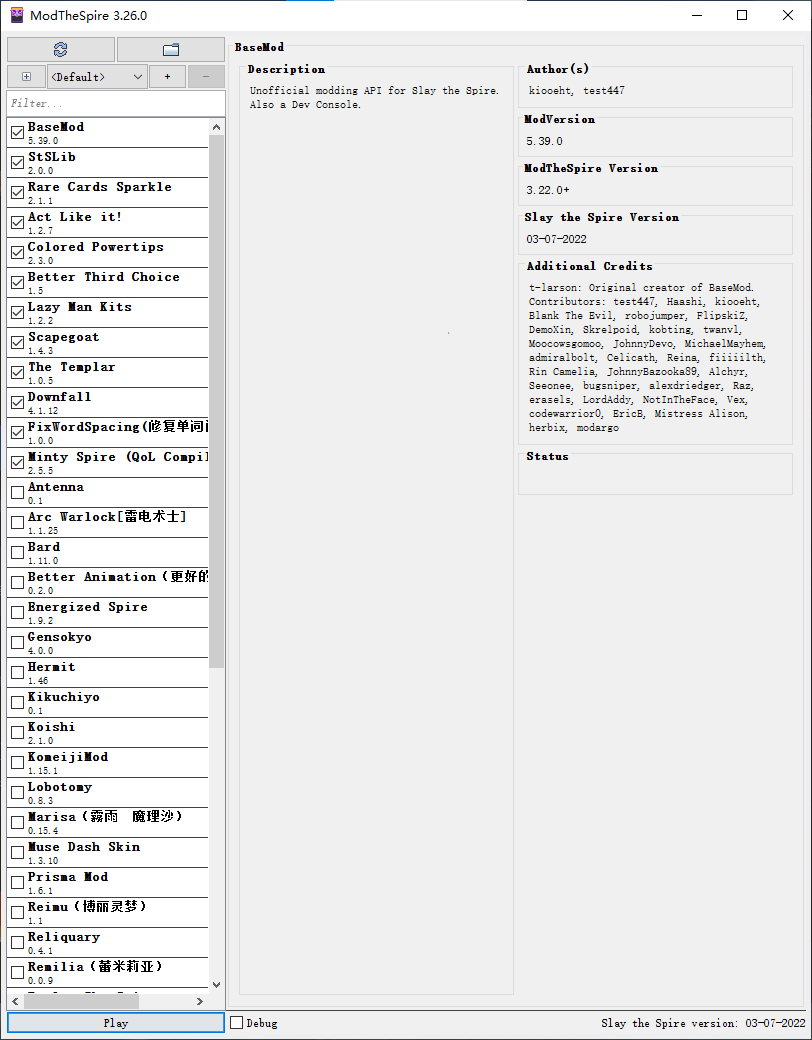
Task: Uncheck the Scapegoat checkbox
Action: pos(18,343)
